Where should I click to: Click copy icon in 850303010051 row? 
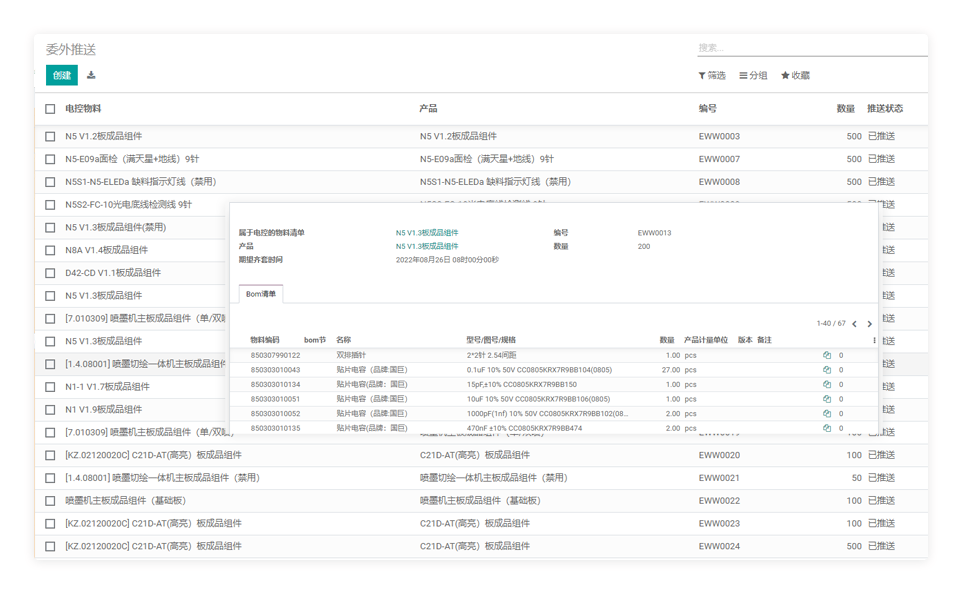click(827, 399)
